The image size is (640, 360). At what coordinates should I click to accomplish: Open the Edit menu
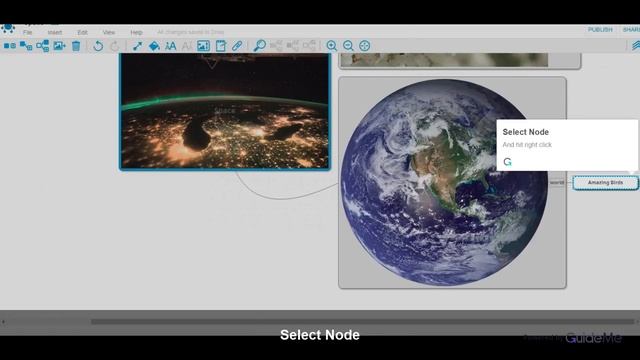[82, 32]
